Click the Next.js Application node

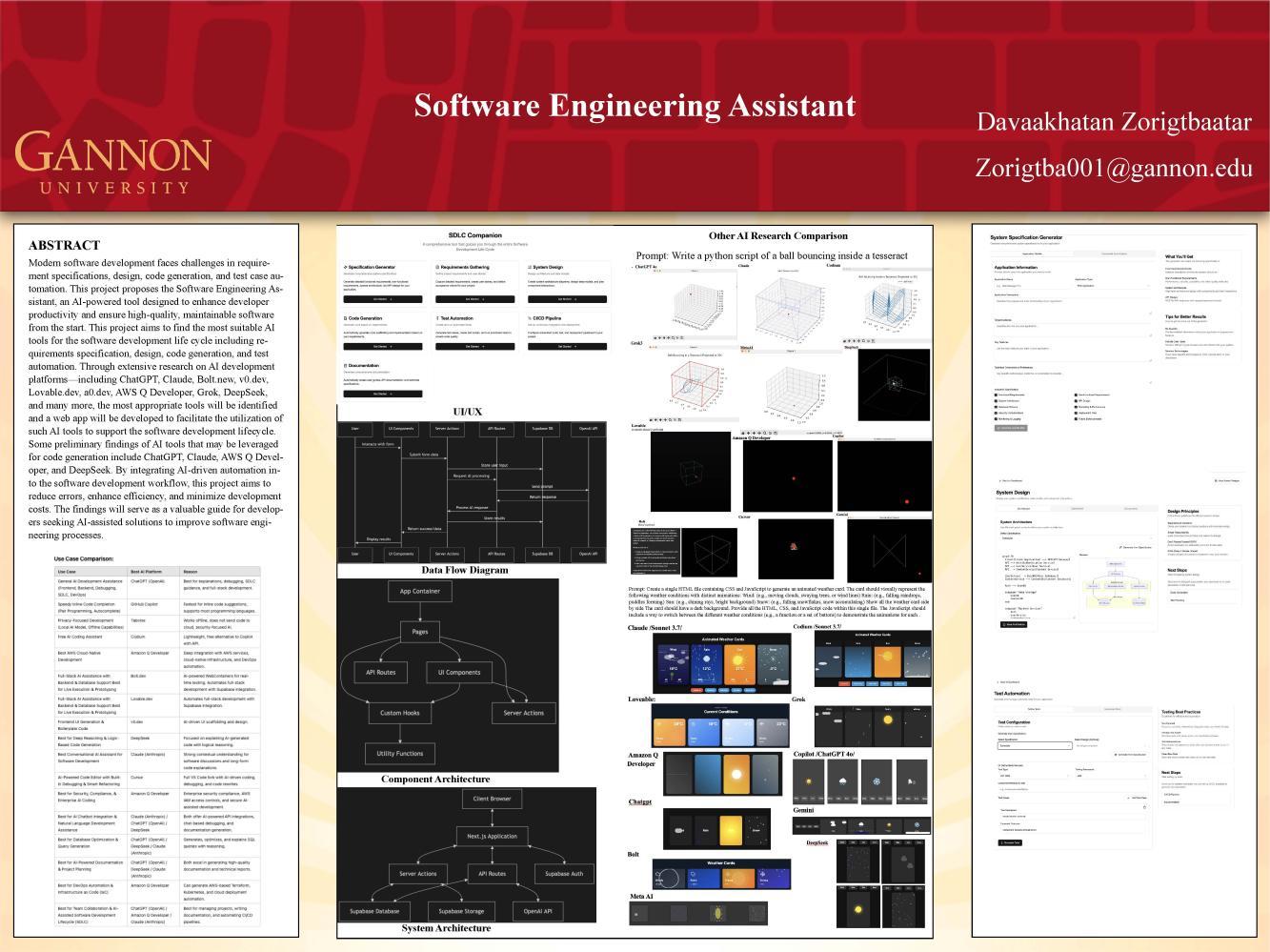coord(492,836)
